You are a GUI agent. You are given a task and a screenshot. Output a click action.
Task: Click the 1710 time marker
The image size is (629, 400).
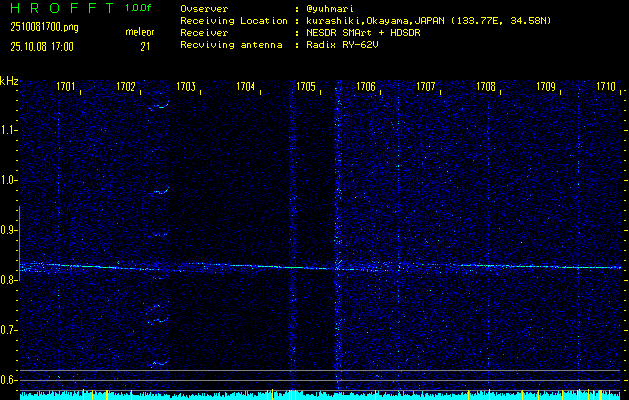point(606,86)
